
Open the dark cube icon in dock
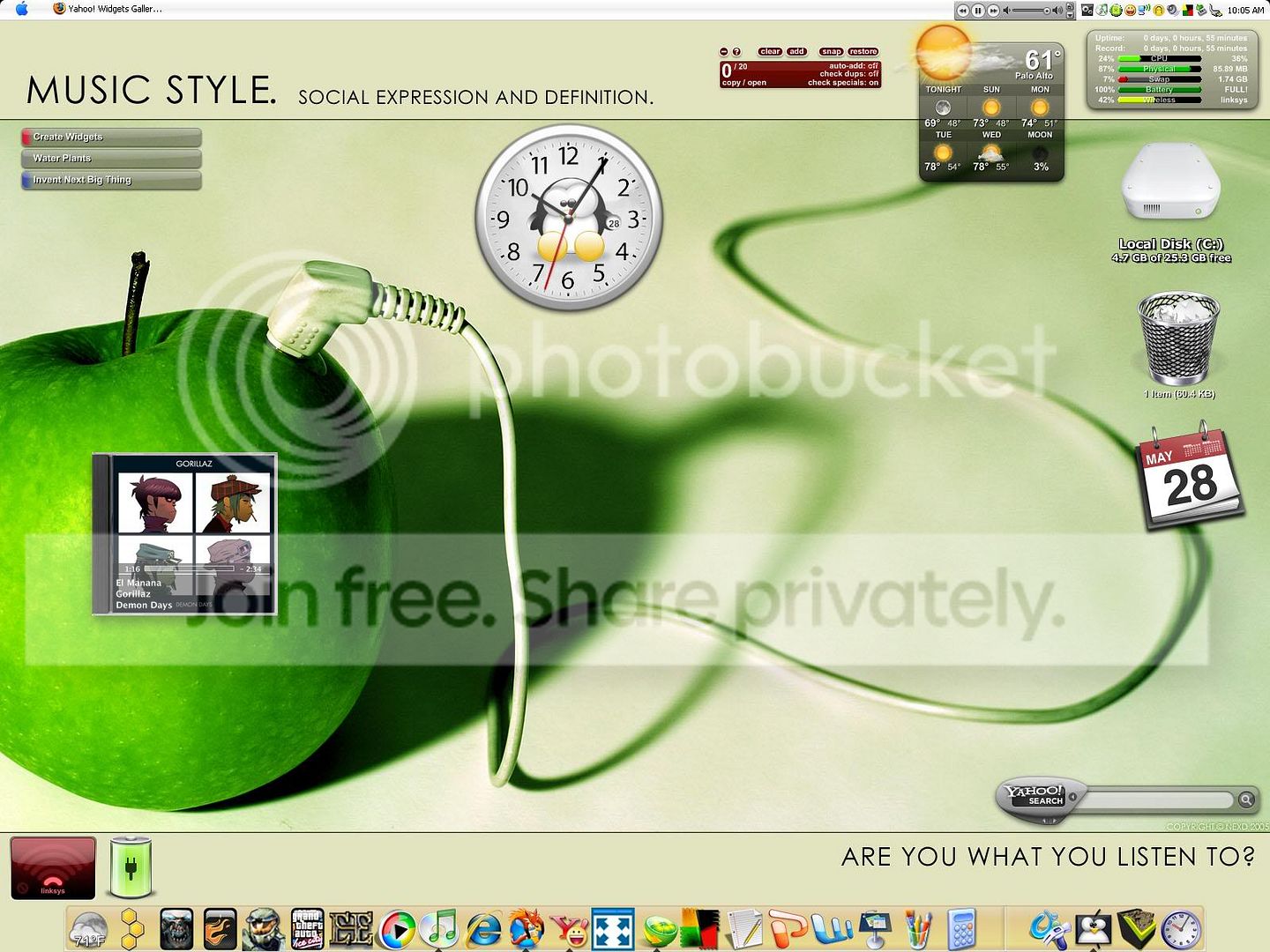1137,930
